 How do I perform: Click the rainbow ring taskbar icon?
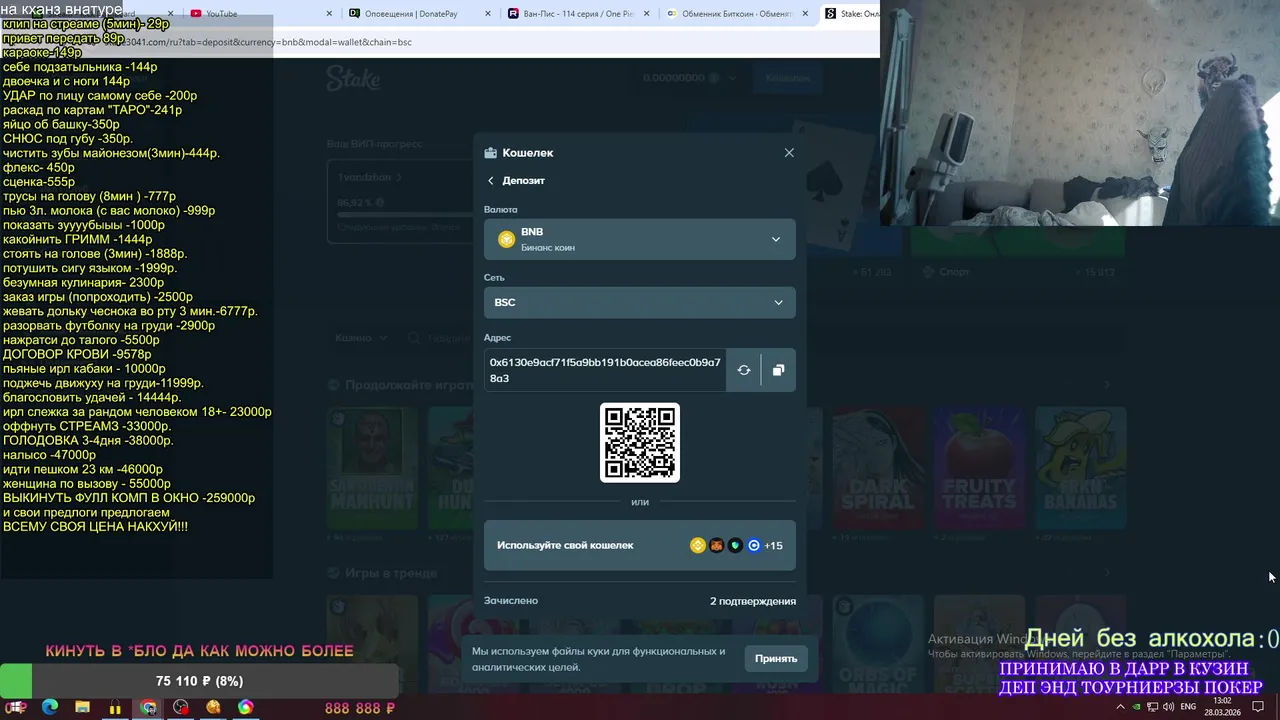[245, 707]
